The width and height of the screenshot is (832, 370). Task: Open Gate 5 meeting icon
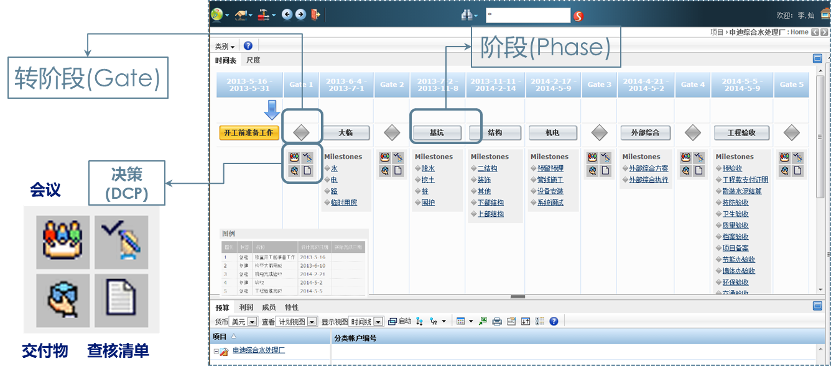[x=784, y=158]
